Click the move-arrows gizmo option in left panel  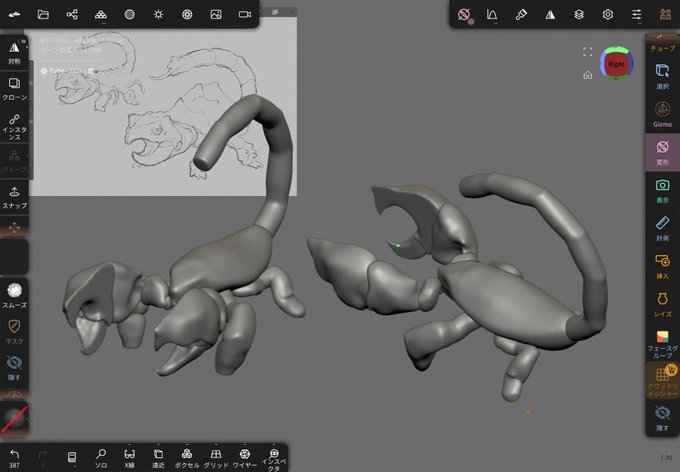(14, 227)
